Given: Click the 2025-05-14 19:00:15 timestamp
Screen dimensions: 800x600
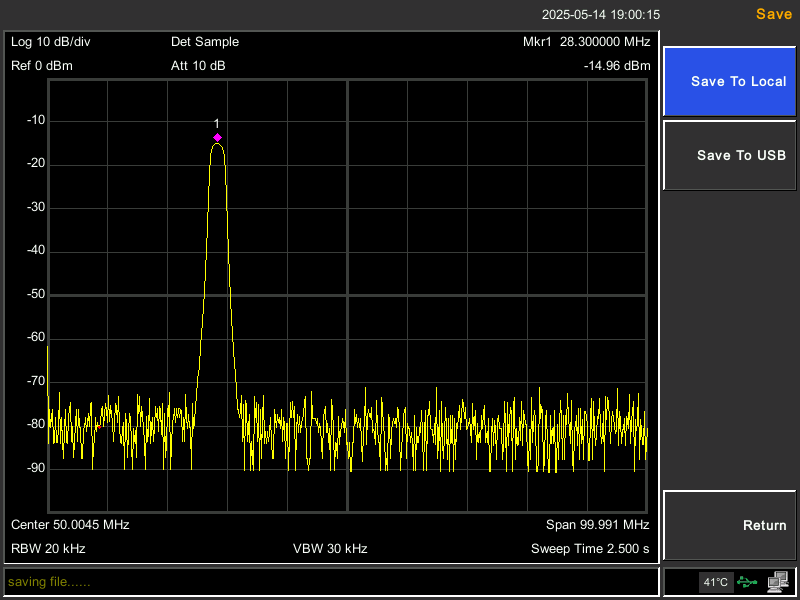Looking at the screenshot, I should (x=601, y=15).
